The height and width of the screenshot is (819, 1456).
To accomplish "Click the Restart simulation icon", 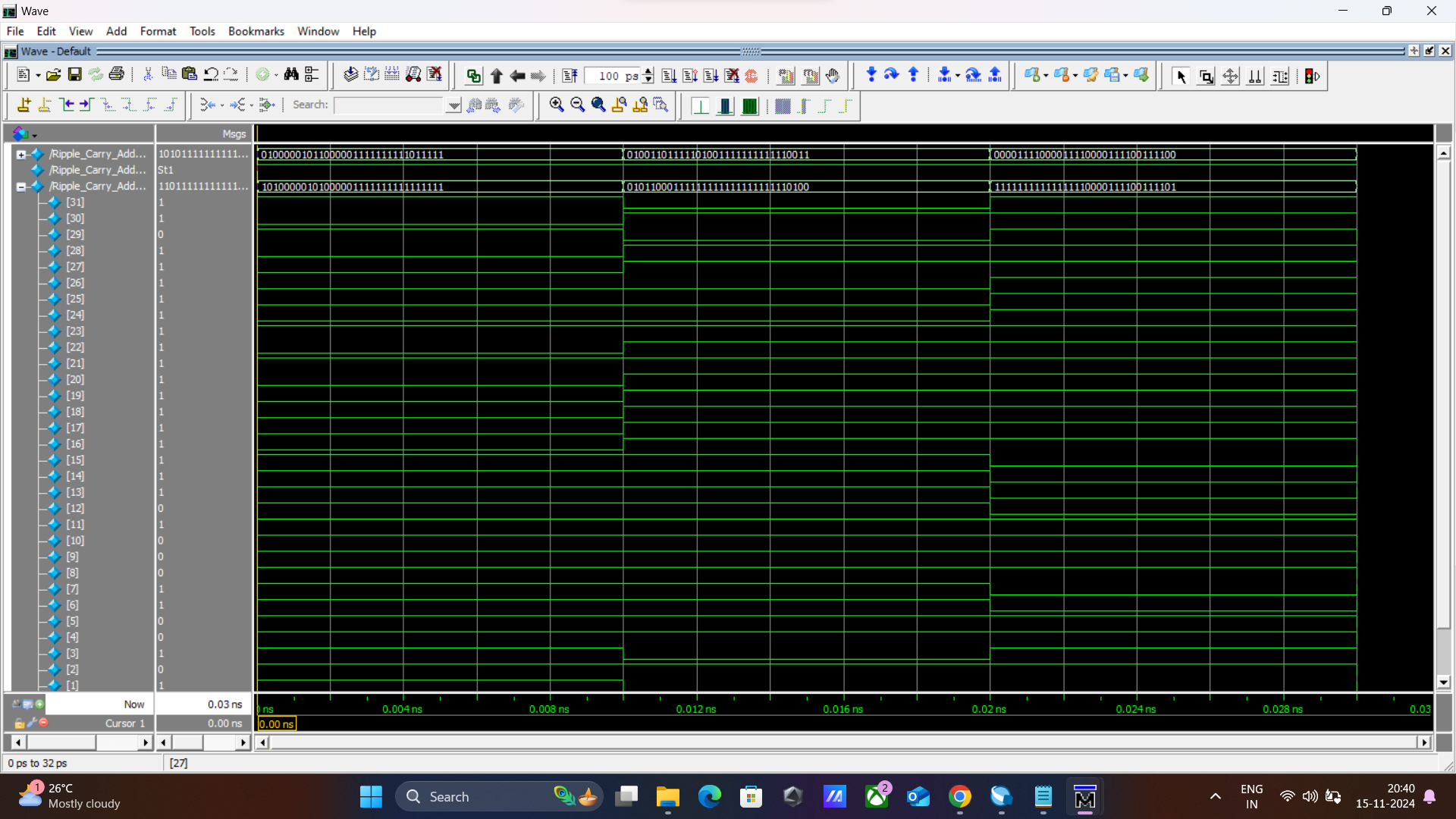I will 570,76.
